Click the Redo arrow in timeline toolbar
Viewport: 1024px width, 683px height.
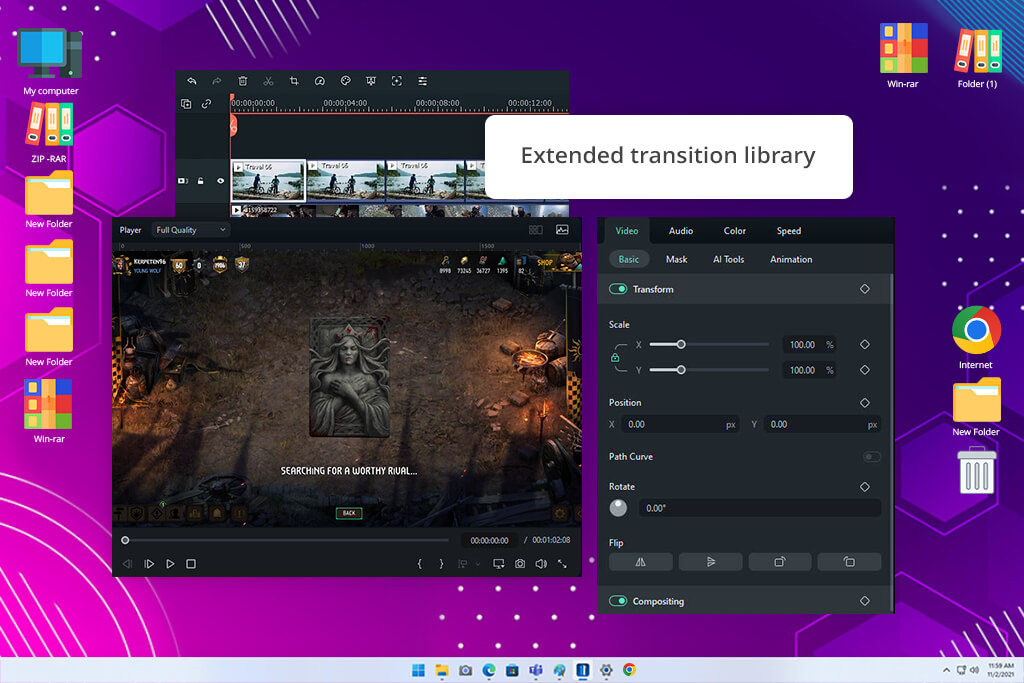pyautogui.click(x=217, y=81)
